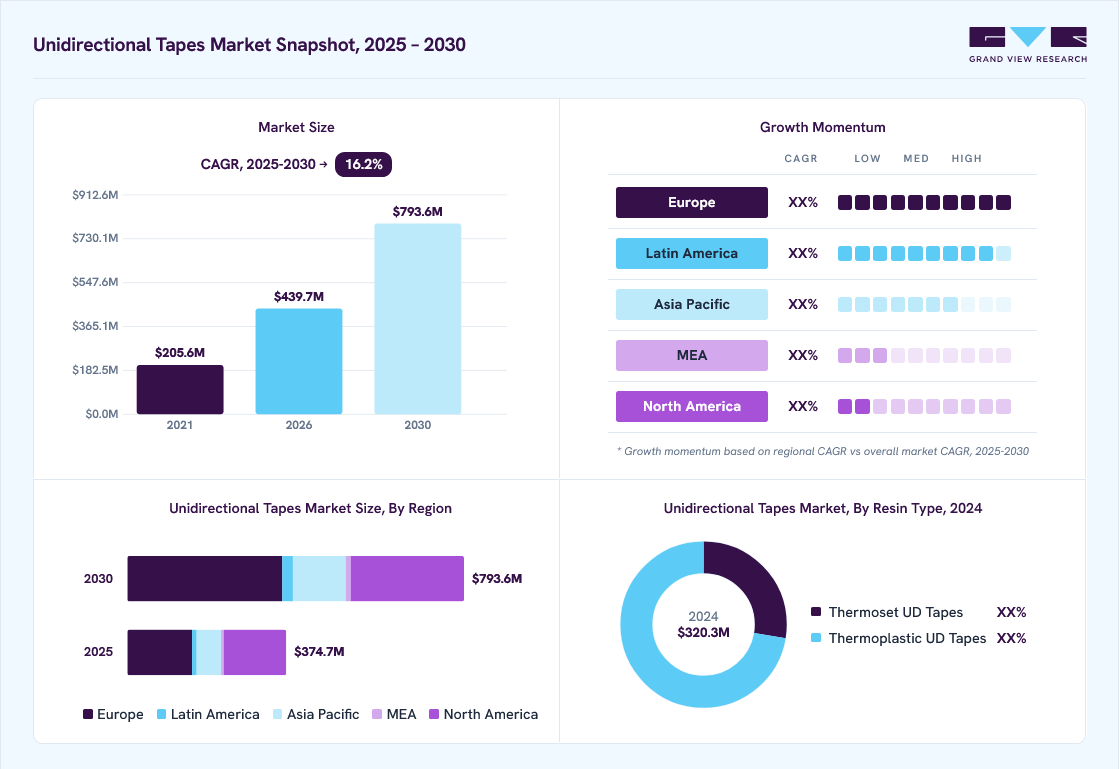Click the MED column header
Image resolution: width=1120 pixels, height=769 pixels.
(916, 159)
